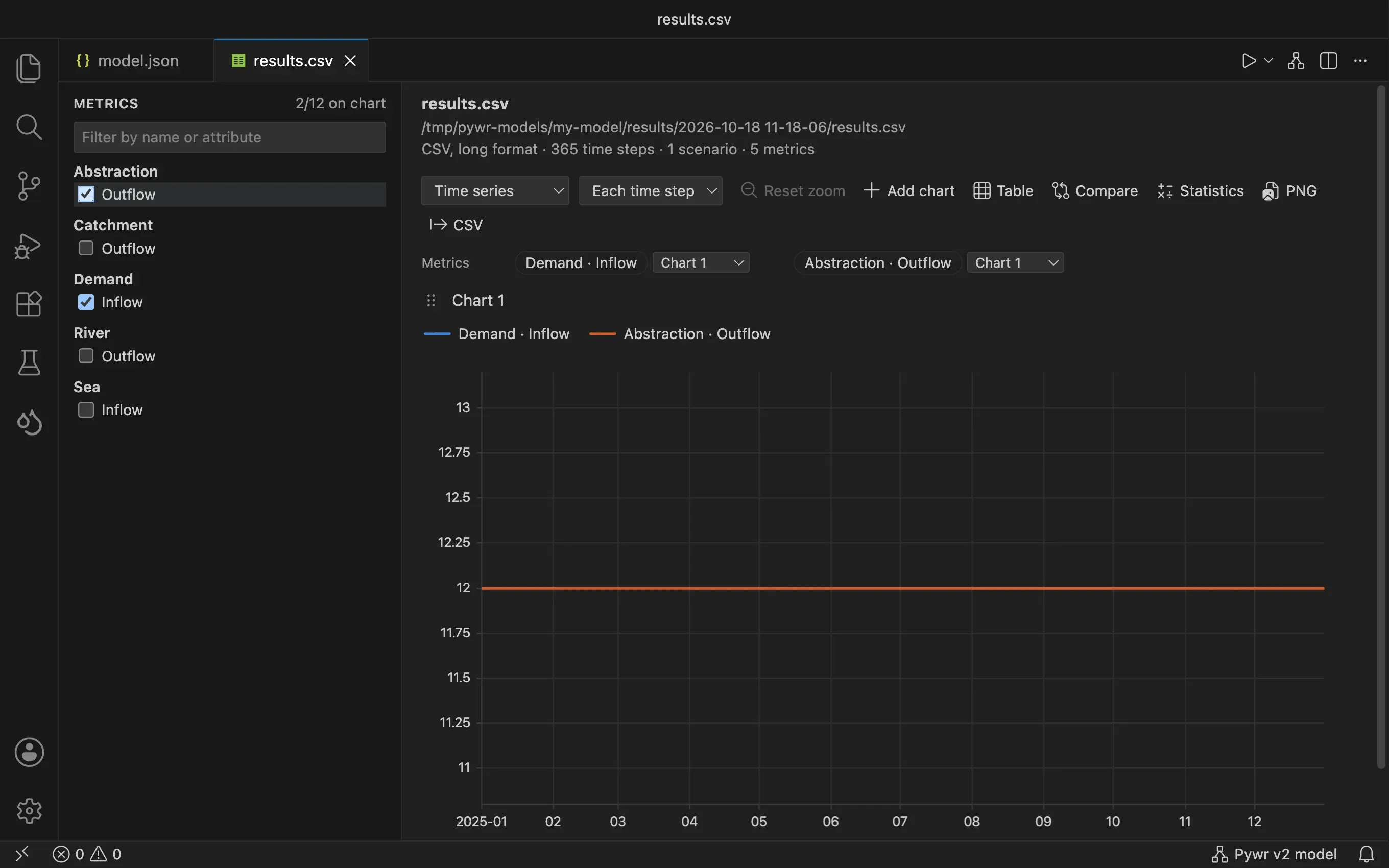1389x868 pixels.
Task: Open the water-drop Pywr view icon
Action: [x=29, y=423]
